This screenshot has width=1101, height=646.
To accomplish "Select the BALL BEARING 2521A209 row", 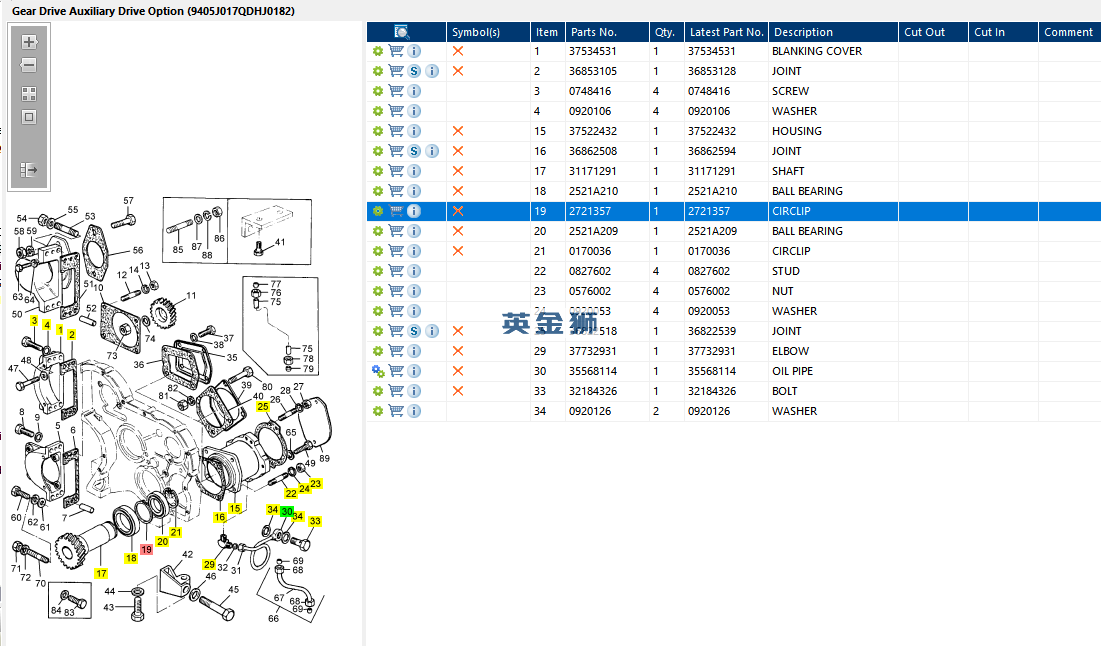I will point(734,231).
